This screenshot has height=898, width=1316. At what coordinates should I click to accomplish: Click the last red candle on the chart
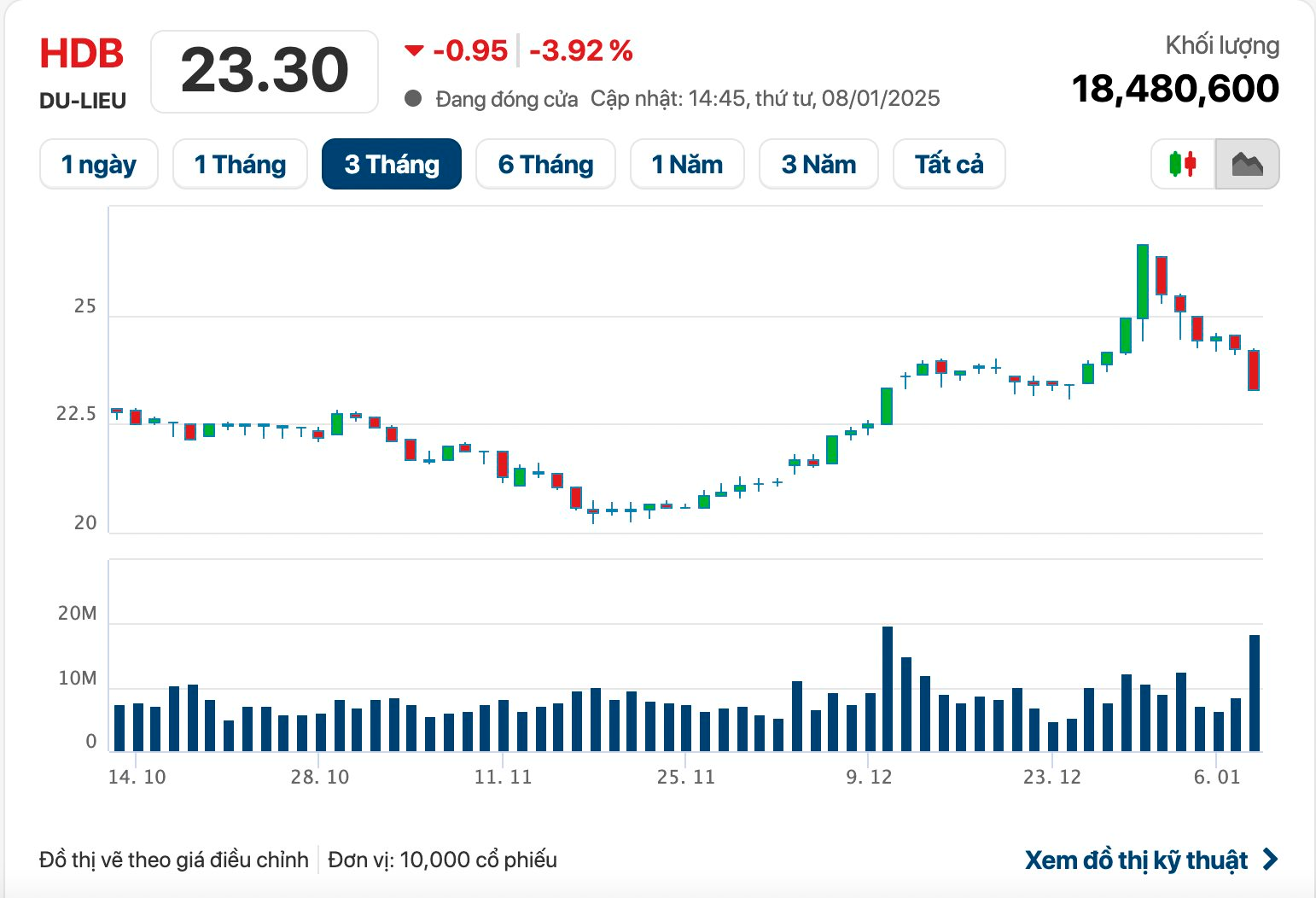point(1254,370)
